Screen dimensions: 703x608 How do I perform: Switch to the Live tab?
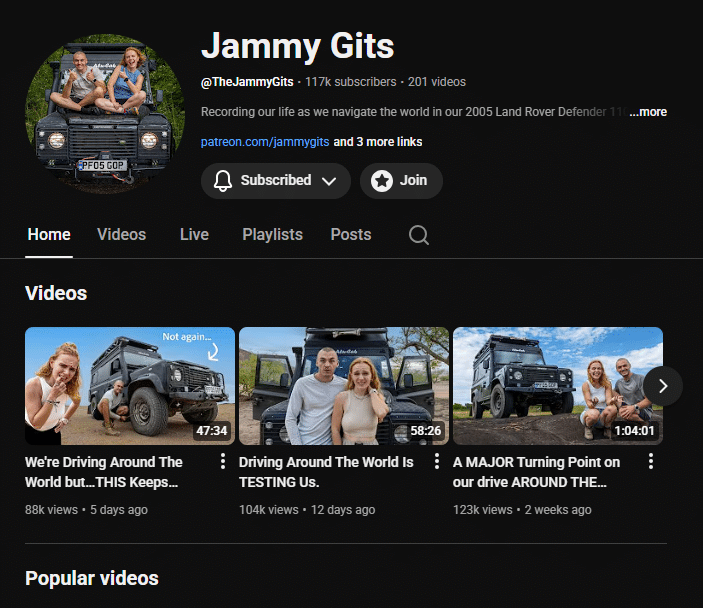(x=194, y=235)
